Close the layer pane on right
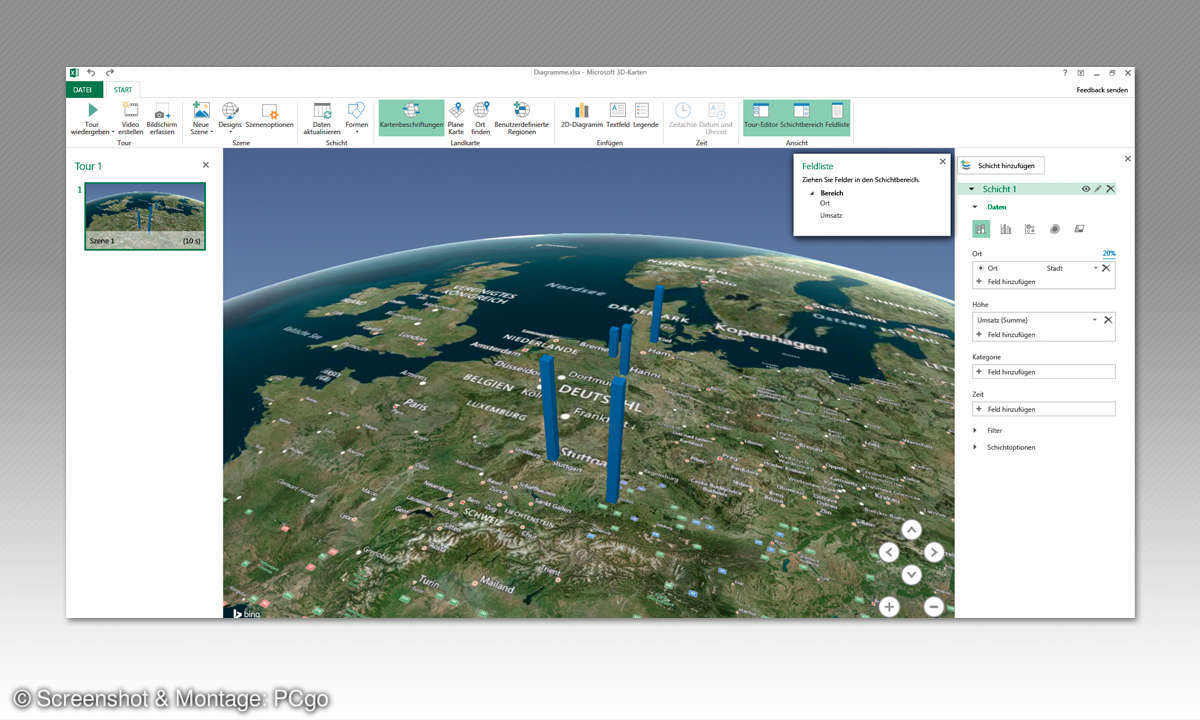The image size is (1200, 720). 1128,158
